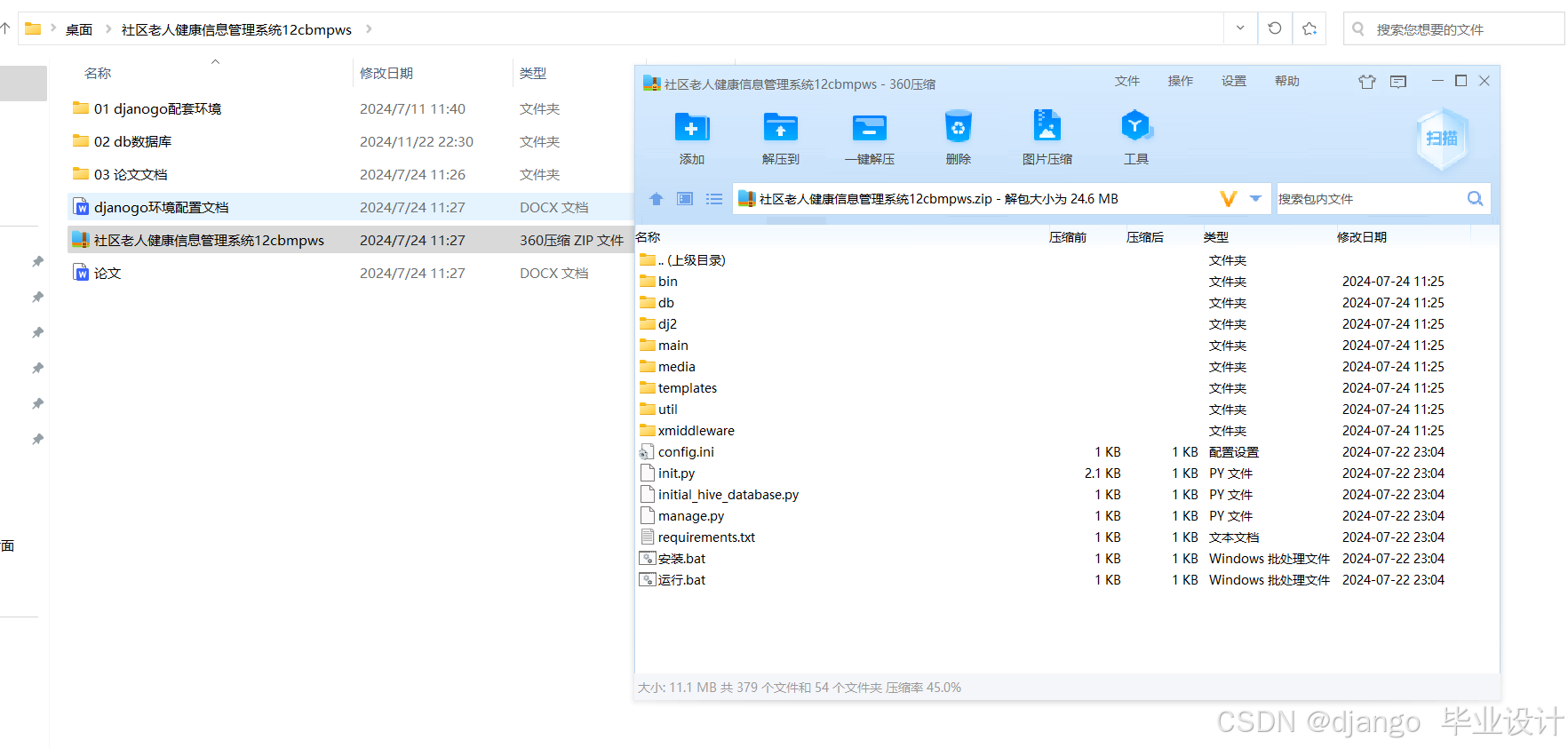
Task: Click the chevron after 桌面 in the breadcrumb
Action: (108, 29)
